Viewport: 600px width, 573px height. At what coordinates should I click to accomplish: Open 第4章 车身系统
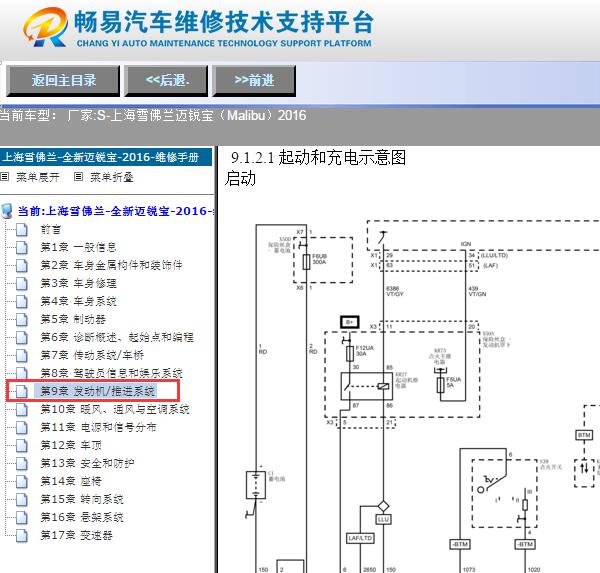point(78,301)
